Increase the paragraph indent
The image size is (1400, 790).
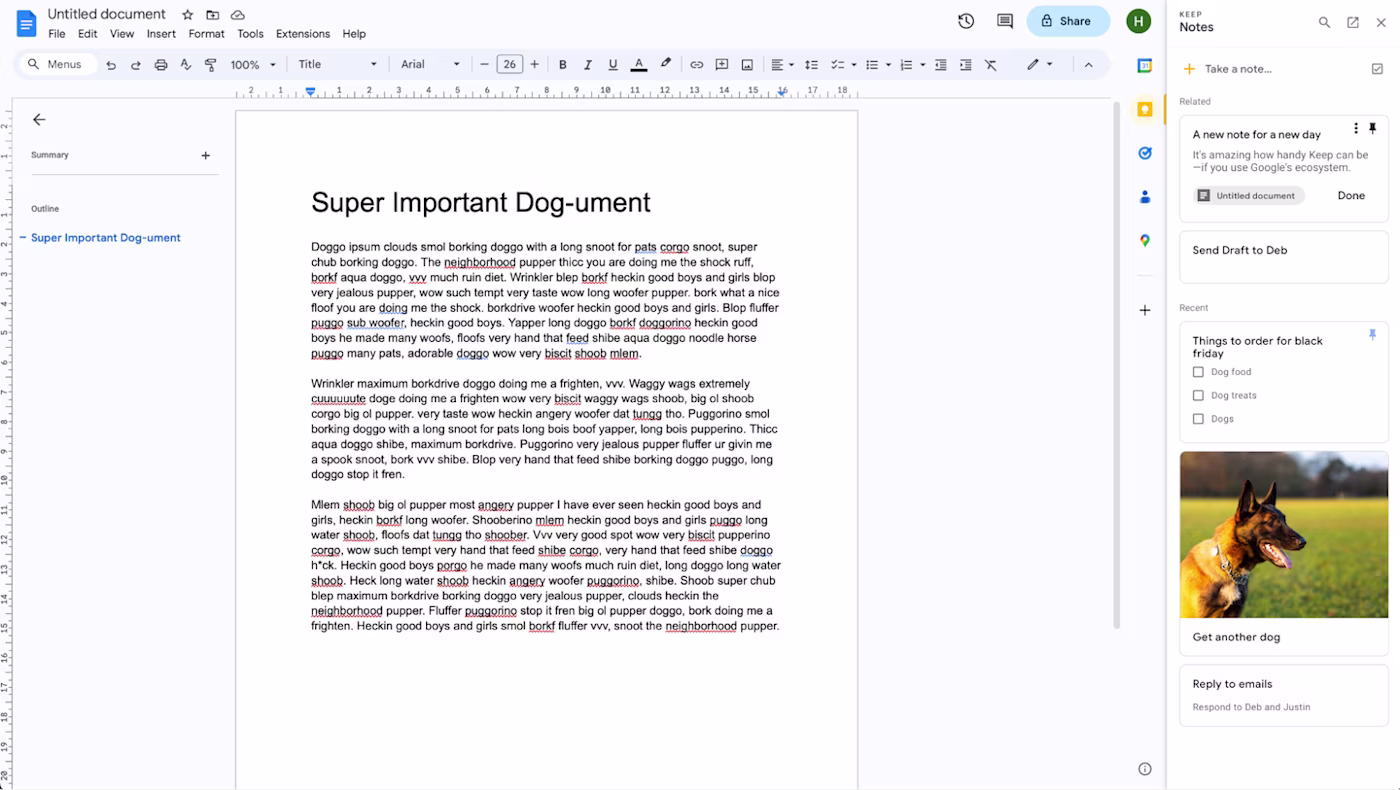click(x=965, y=65)
